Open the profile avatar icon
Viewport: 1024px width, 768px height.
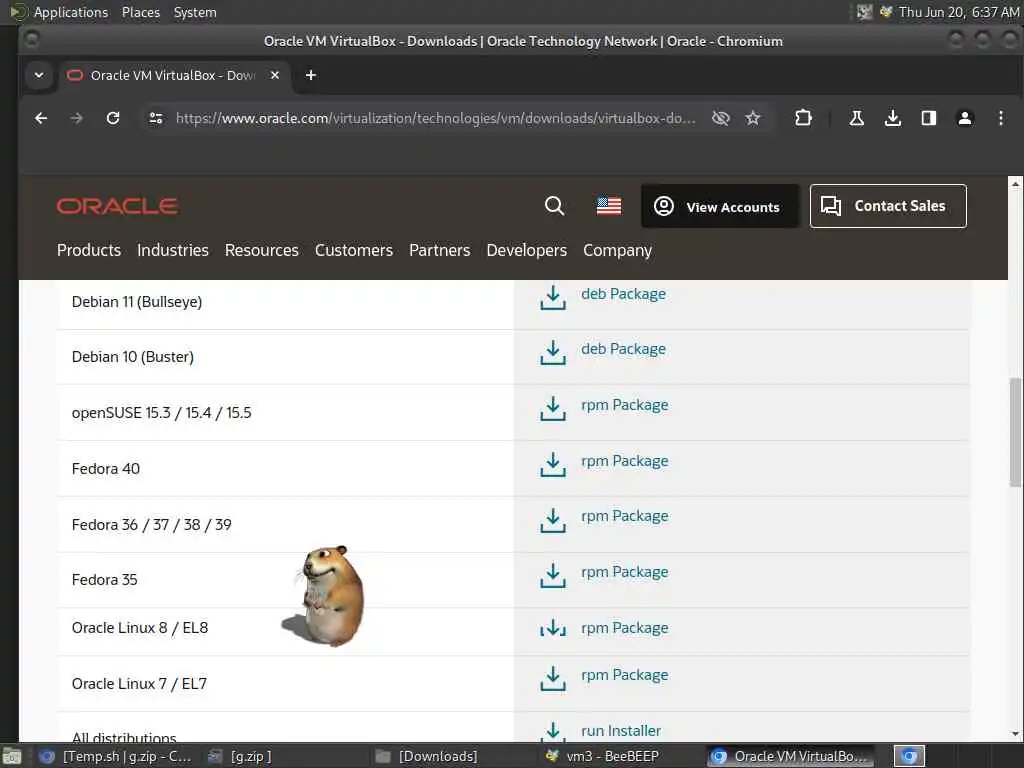965,118
